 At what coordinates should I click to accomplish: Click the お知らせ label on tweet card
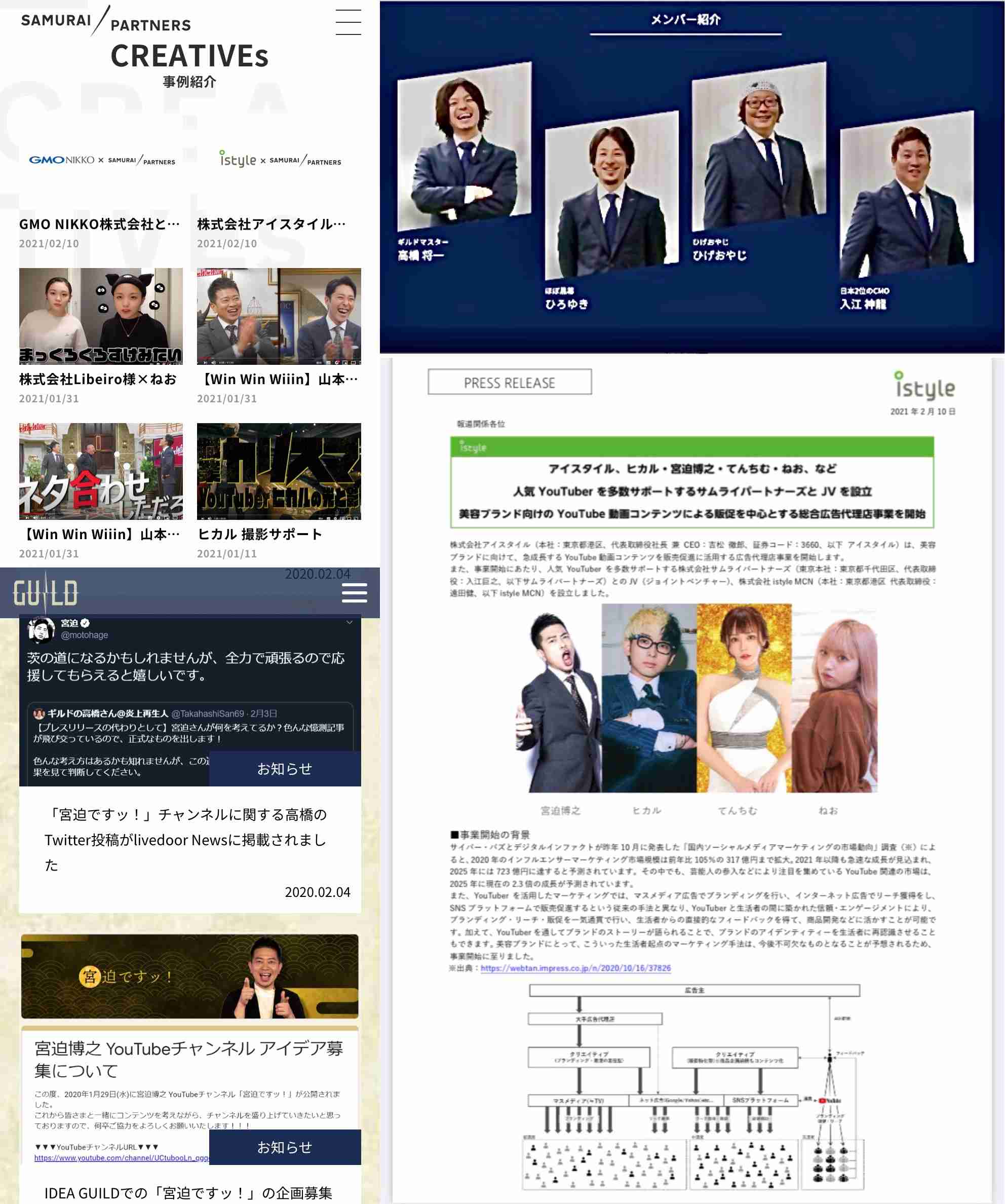(x=285, y=769)
